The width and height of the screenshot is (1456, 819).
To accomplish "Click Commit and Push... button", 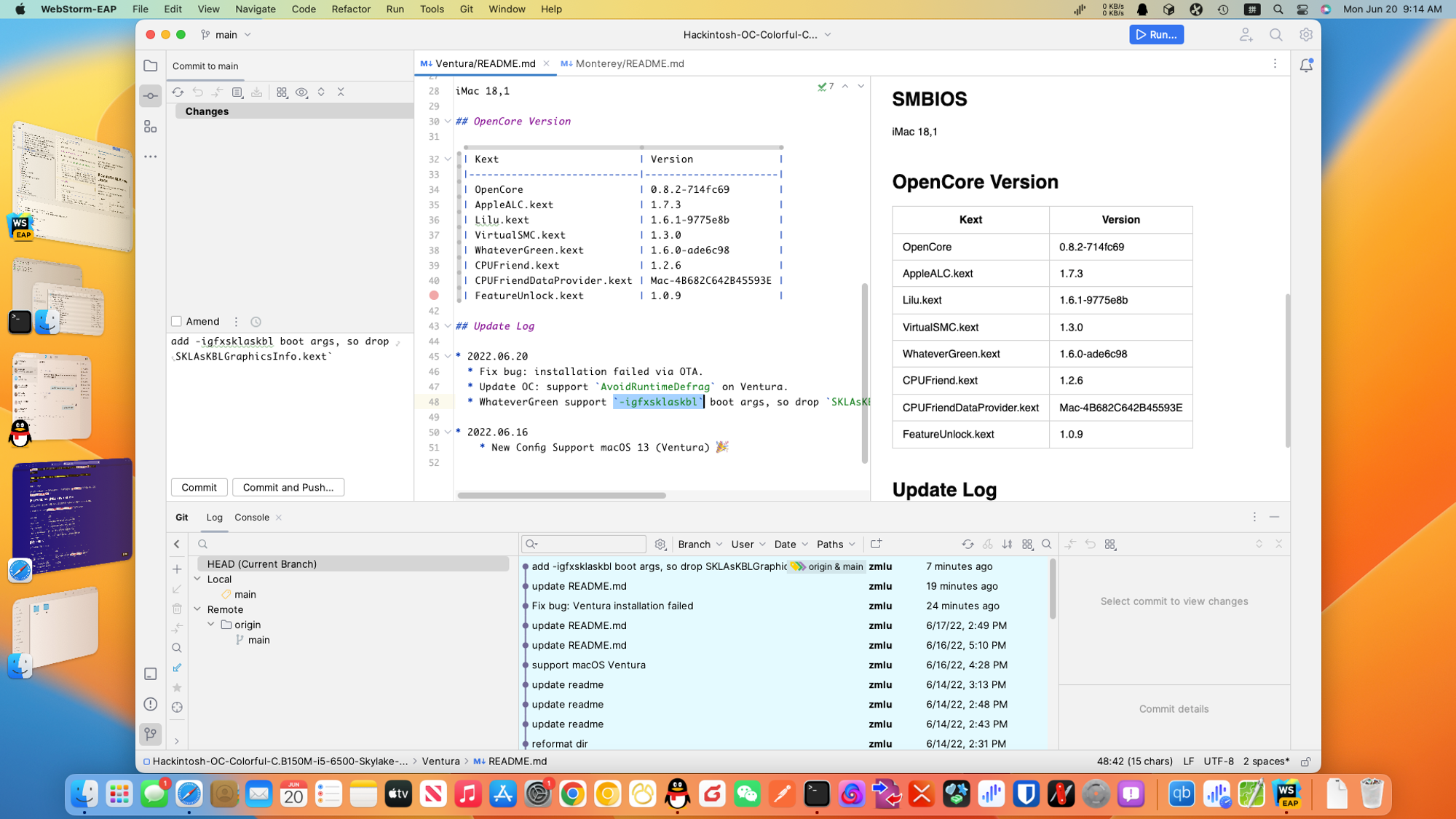I will (x=288, y=488).
